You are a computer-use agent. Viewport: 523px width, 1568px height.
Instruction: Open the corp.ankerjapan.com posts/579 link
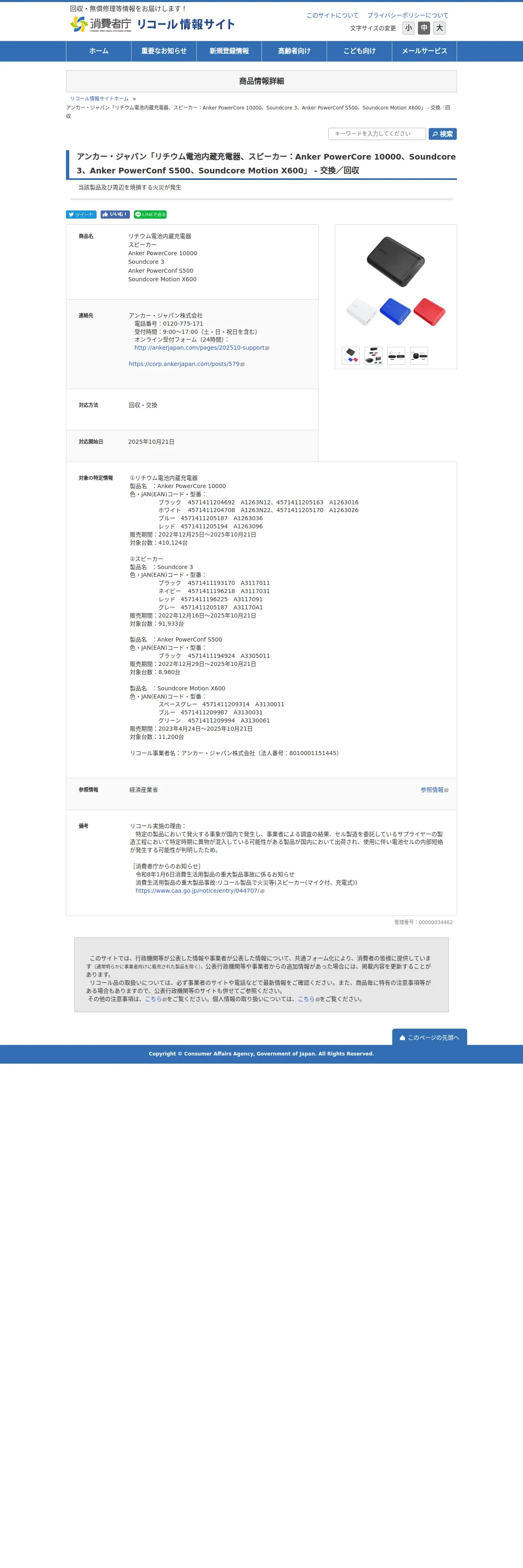pos(184,364)
